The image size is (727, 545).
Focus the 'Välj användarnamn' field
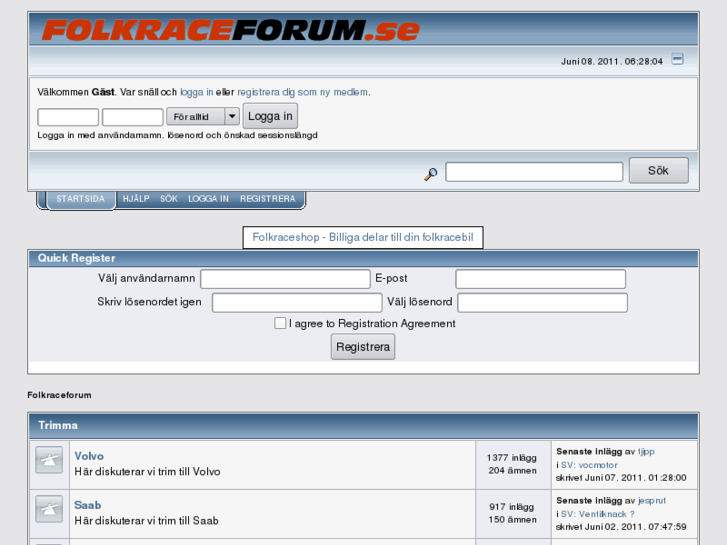[x=286, y=279]
